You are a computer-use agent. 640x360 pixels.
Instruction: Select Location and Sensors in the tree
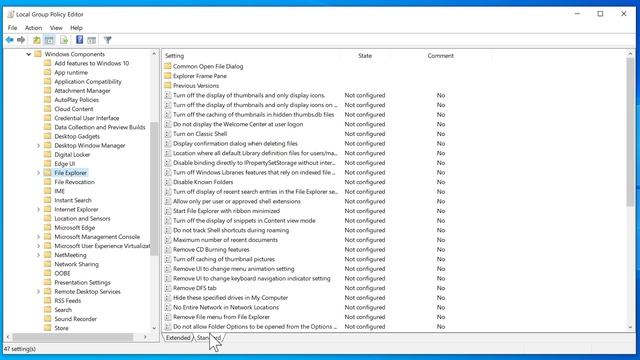pos(82,218)
